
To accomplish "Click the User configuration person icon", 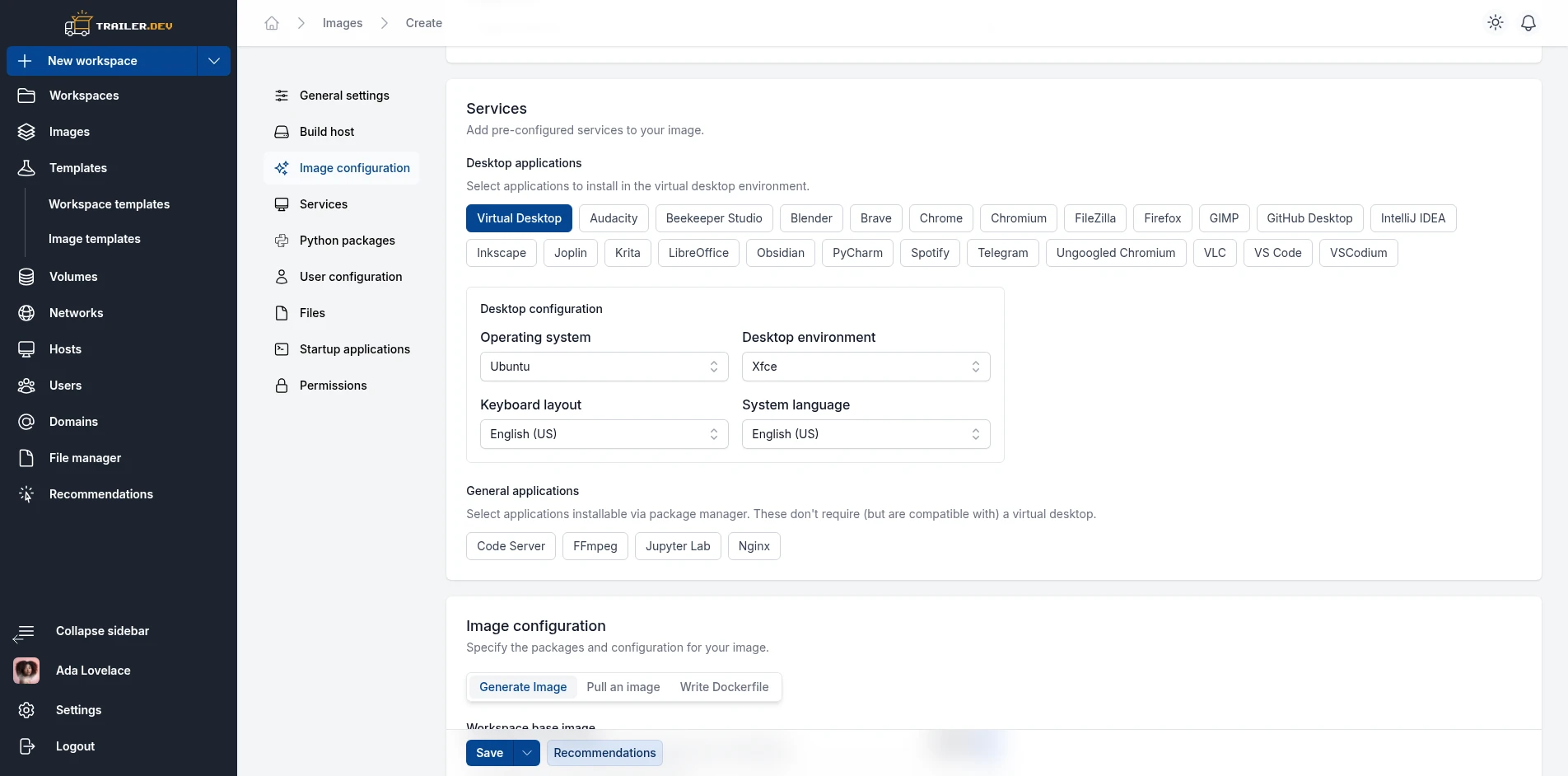I will (x=282, y=277).
